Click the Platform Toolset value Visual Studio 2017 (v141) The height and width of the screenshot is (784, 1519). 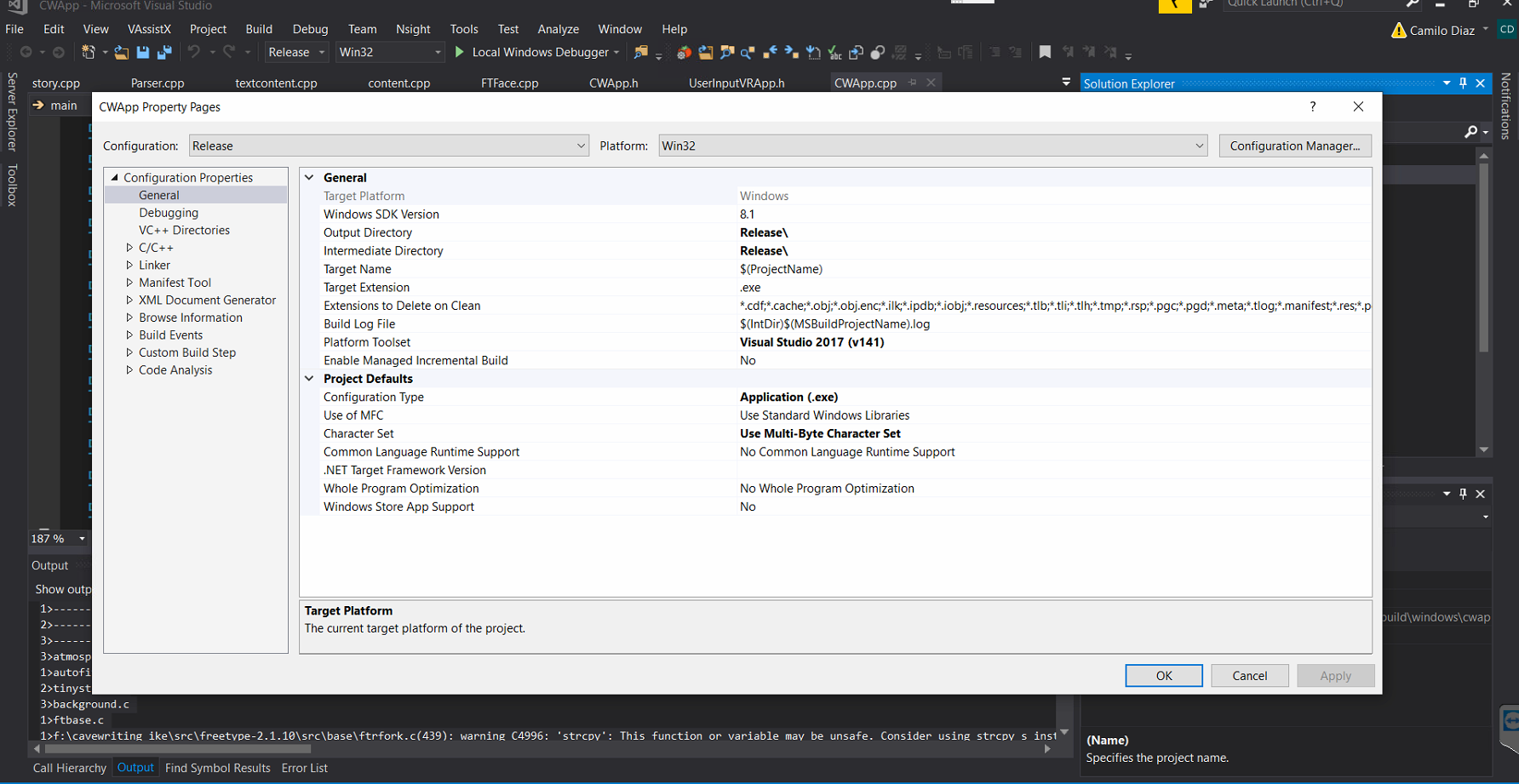click(811, 342)
